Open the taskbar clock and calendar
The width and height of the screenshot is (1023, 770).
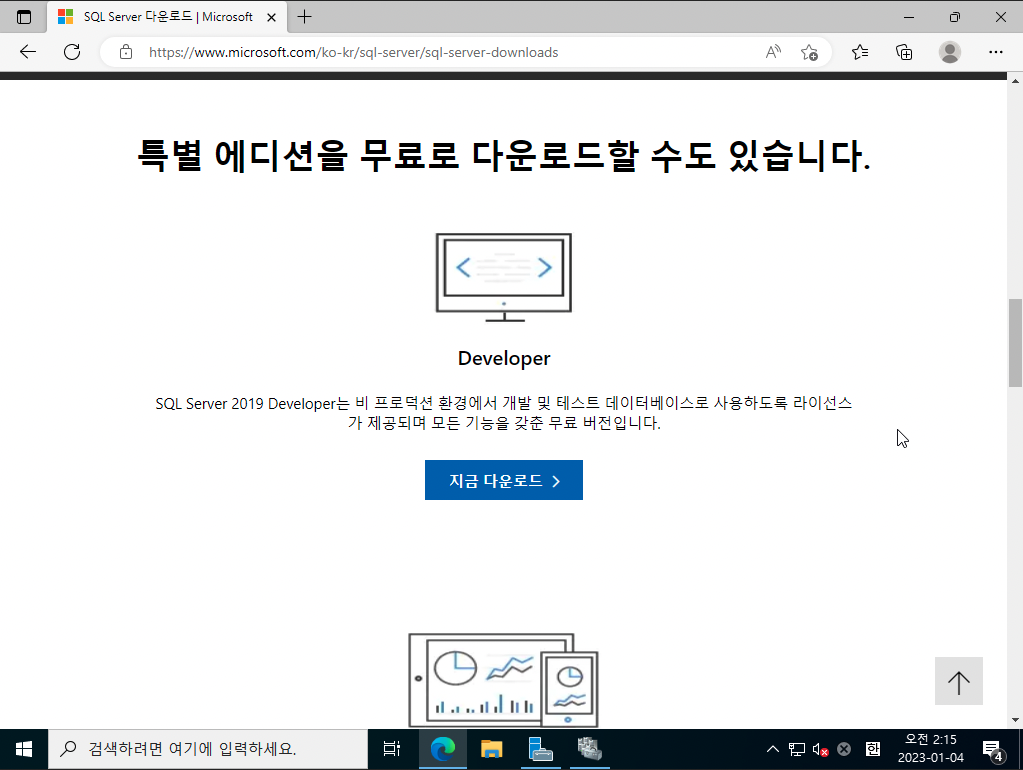[x=931, y=748]
